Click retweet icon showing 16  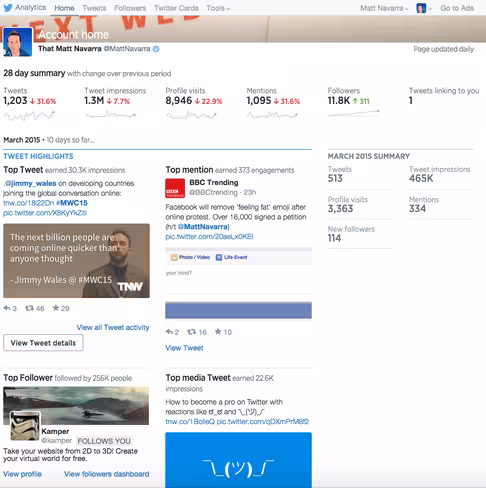192,332
